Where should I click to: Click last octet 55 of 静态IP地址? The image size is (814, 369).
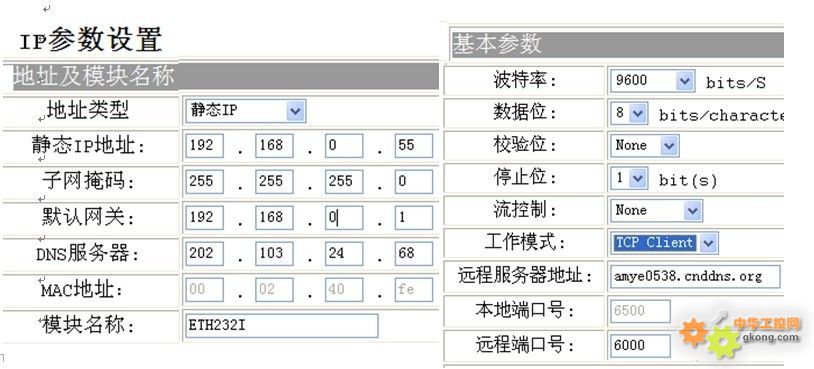[414, 146]
